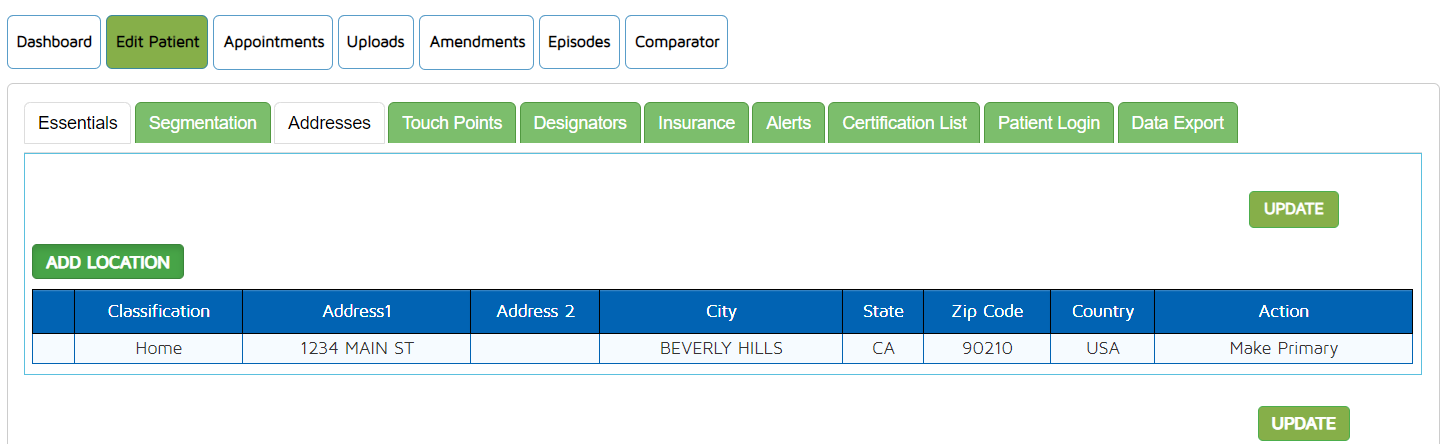Open the Uploads tab
Viewport: 1446px width, 444px height.
click(376, 42)
